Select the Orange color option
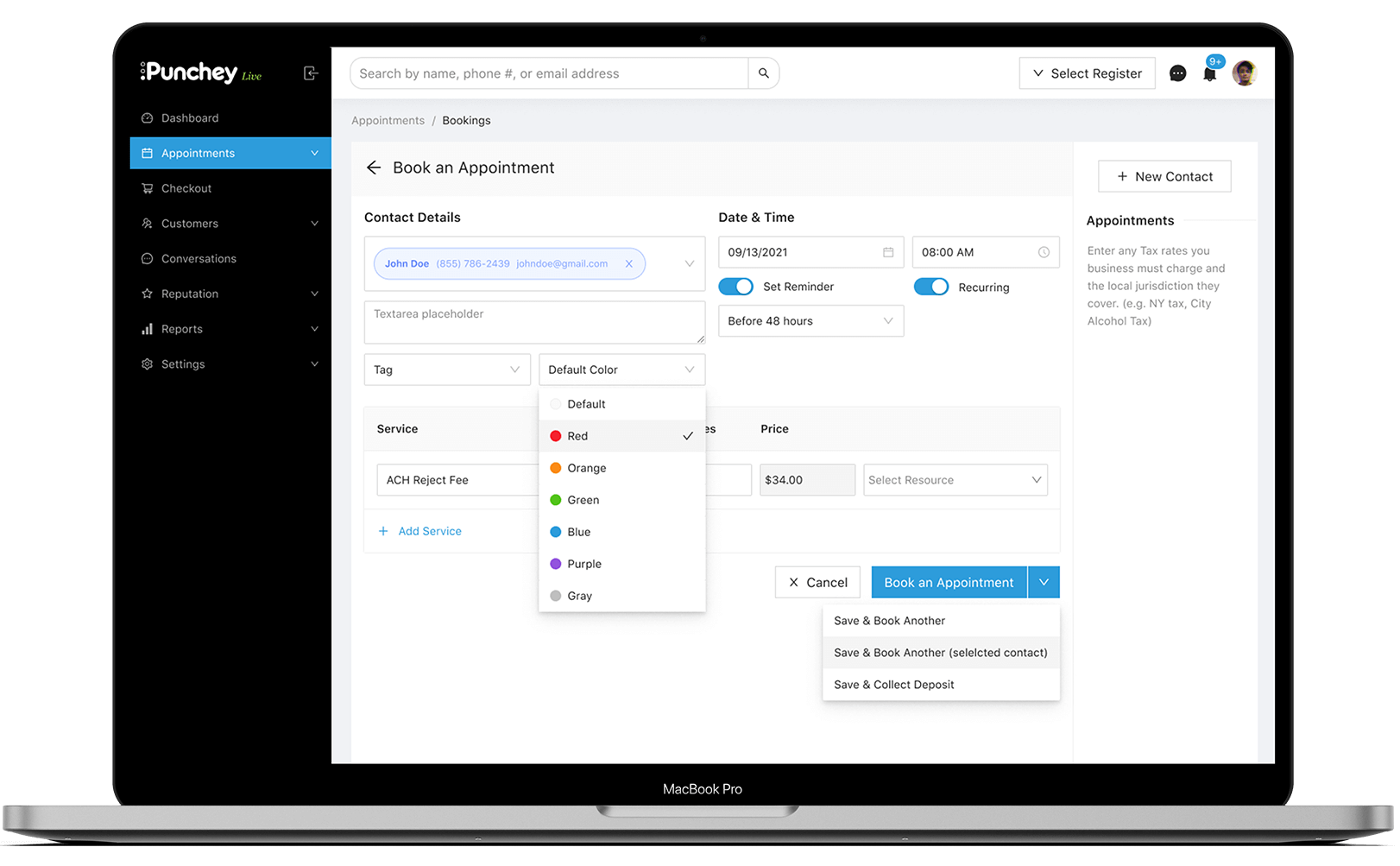The image size is (1400, 866). (x=621, y=468)
